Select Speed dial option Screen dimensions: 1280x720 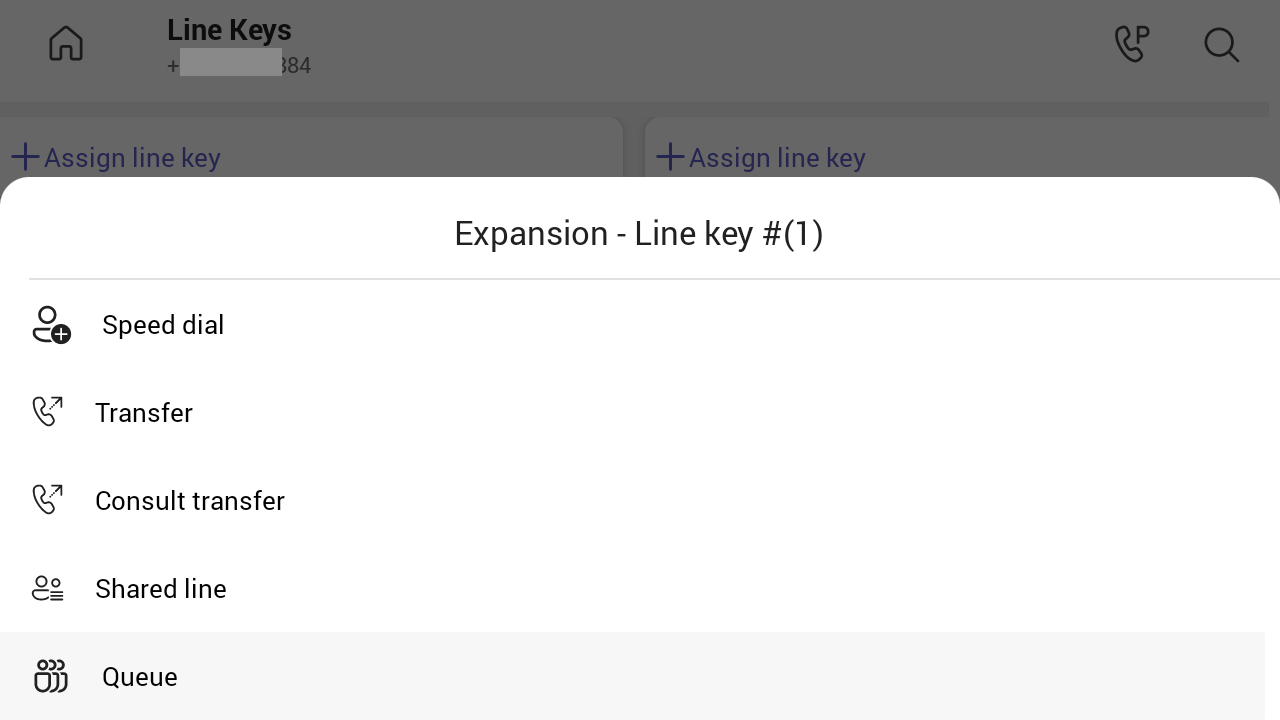(x=632, y=325)
